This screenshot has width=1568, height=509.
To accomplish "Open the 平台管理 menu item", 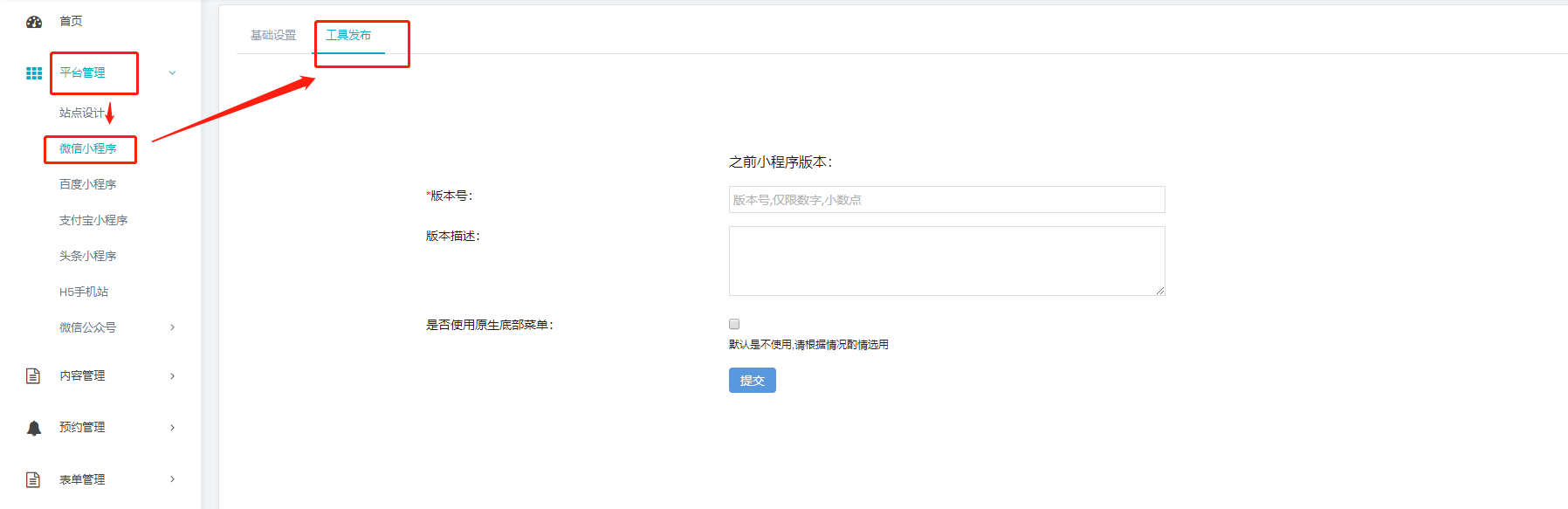I will pyautogui.click(x=82, y=72).
